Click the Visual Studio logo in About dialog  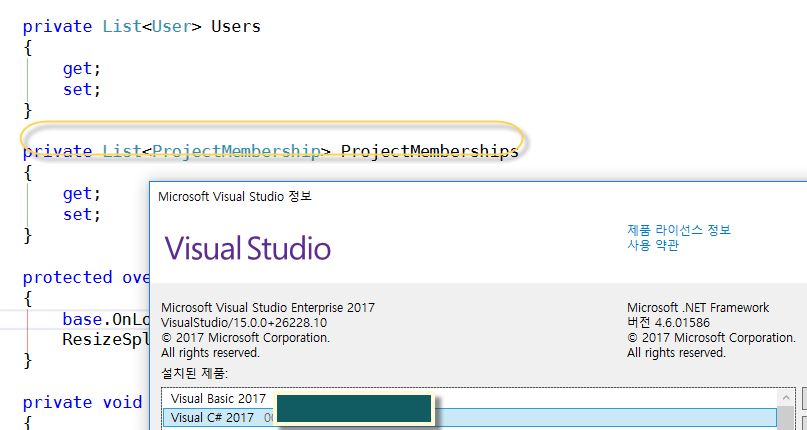point(248,249)
